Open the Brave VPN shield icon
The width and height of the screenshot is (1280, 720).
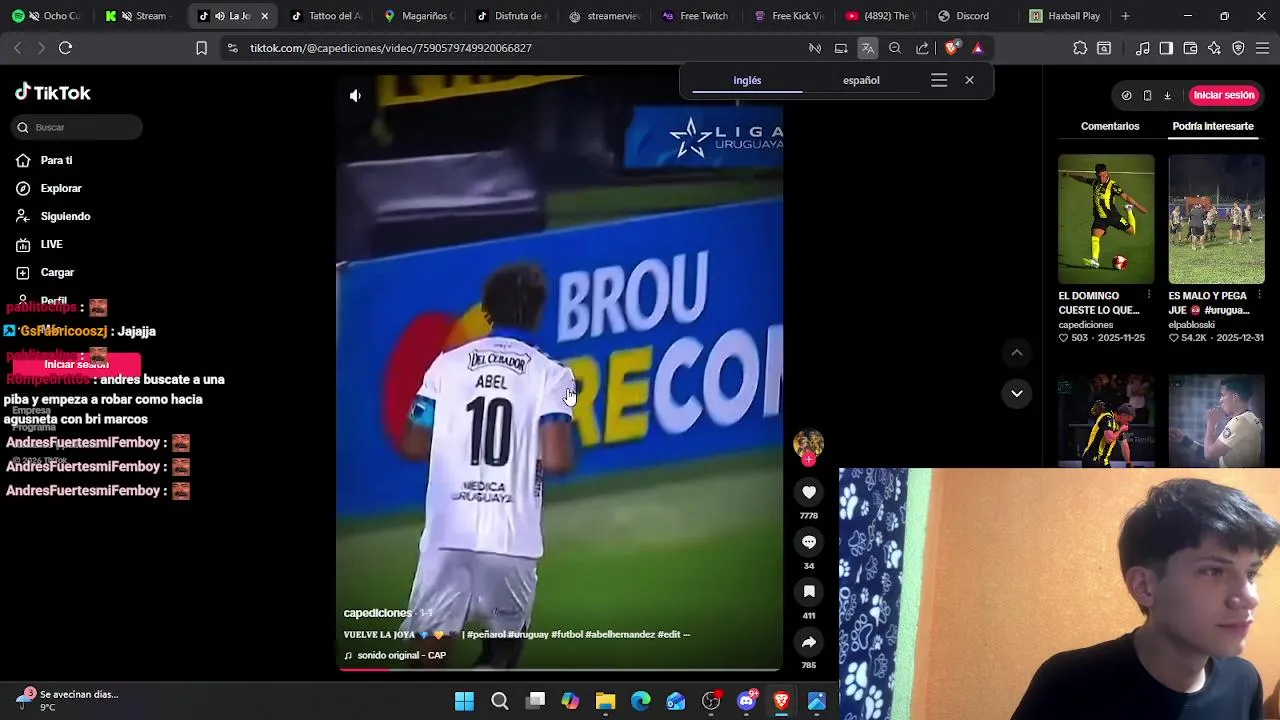coord(1238,48)
